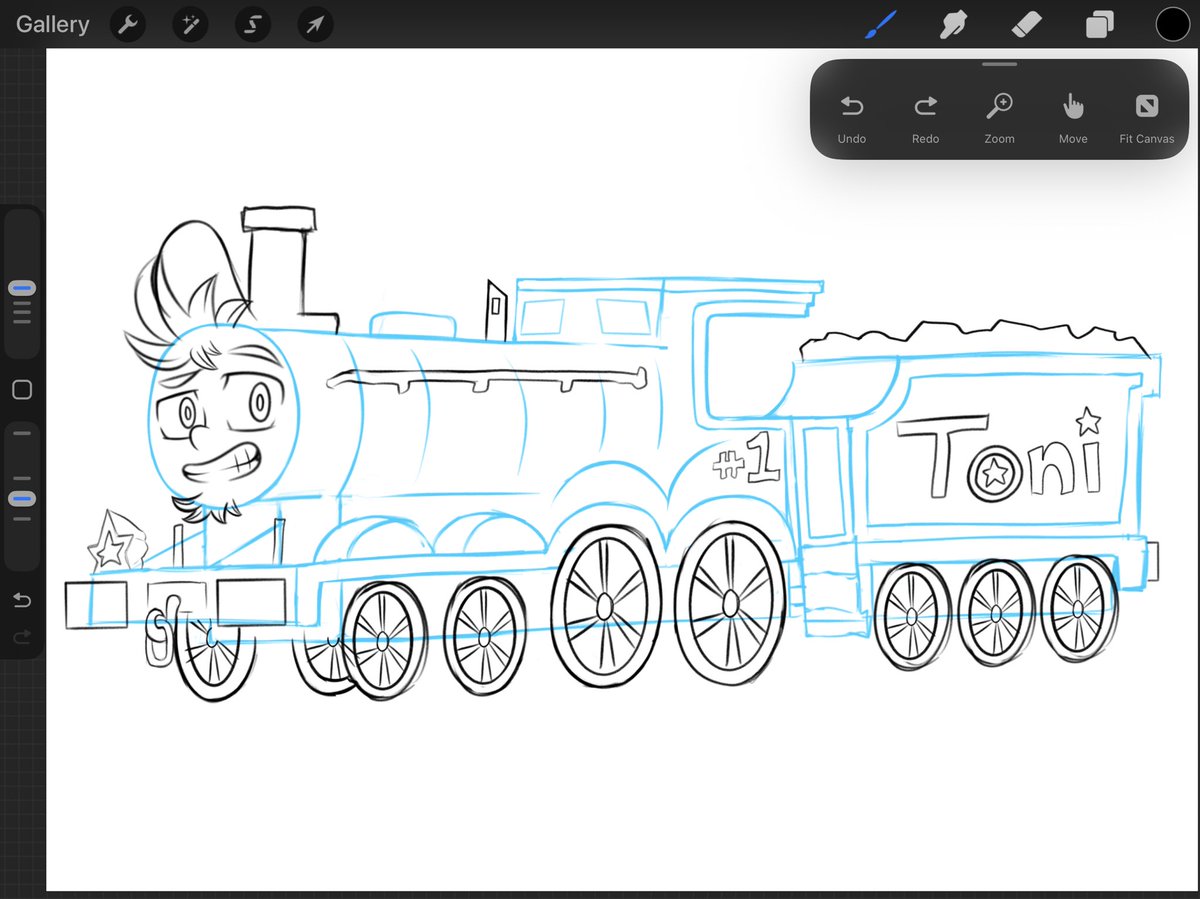Tap Redo in the QuickMenu
Viewport: 1200px width, 899px height.
tap(926, 119)
